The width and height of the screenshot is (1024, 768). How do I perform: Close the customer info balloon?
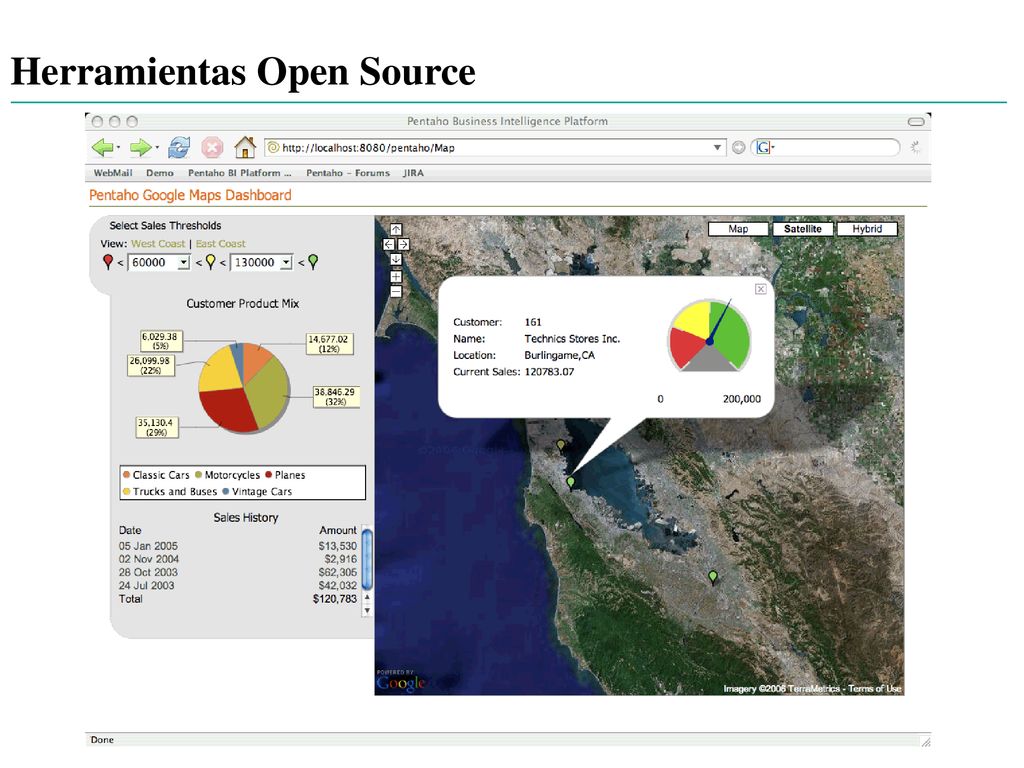761,289
